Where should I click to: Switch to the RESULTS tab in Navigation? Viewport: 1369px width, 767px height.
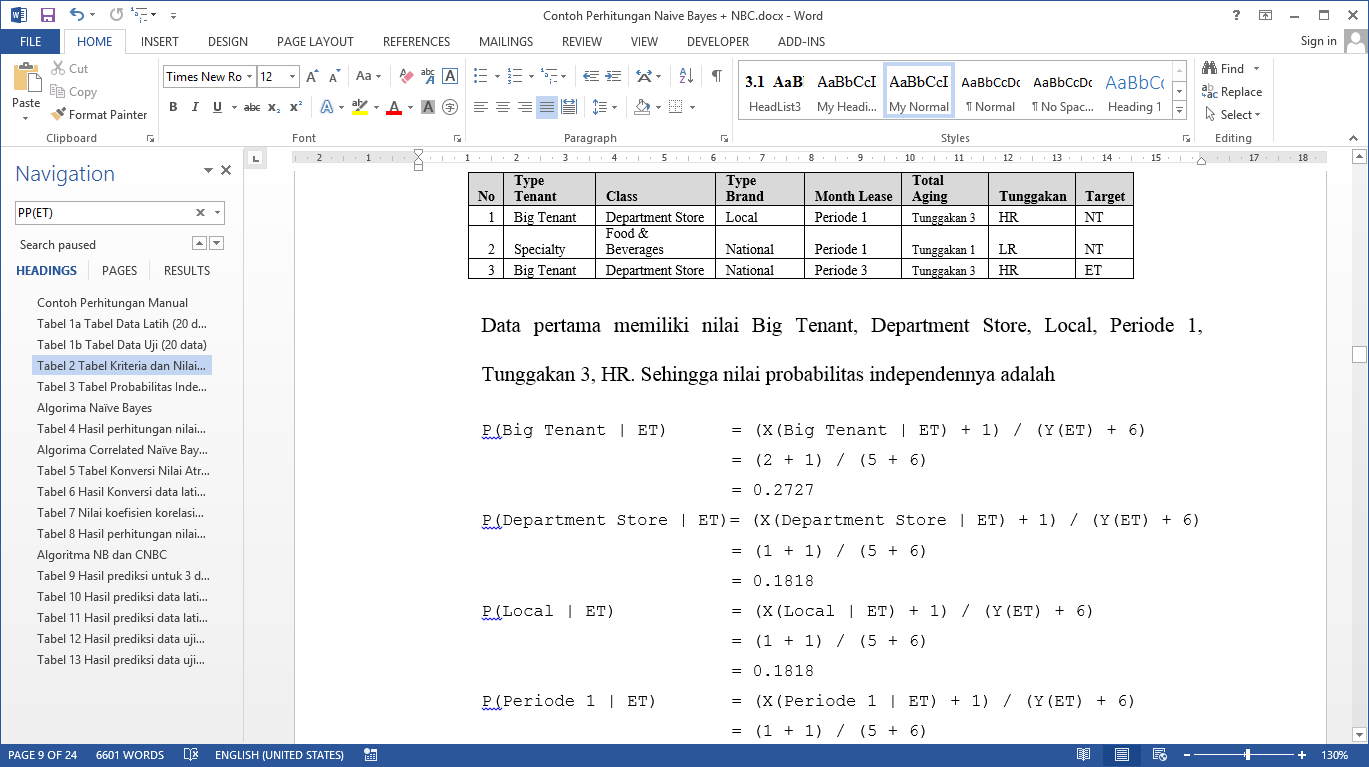(x=187, y=270)
